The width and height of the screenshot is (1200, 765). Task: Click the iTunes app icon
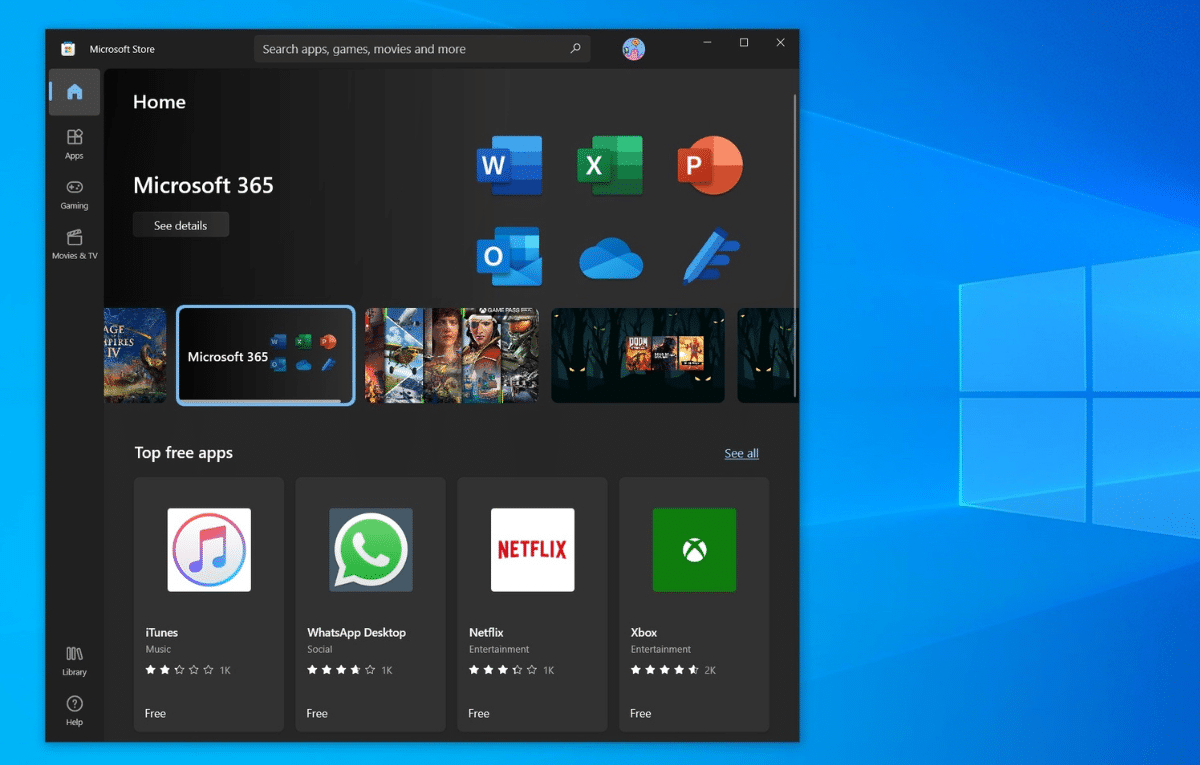click(x=209, y=550)
